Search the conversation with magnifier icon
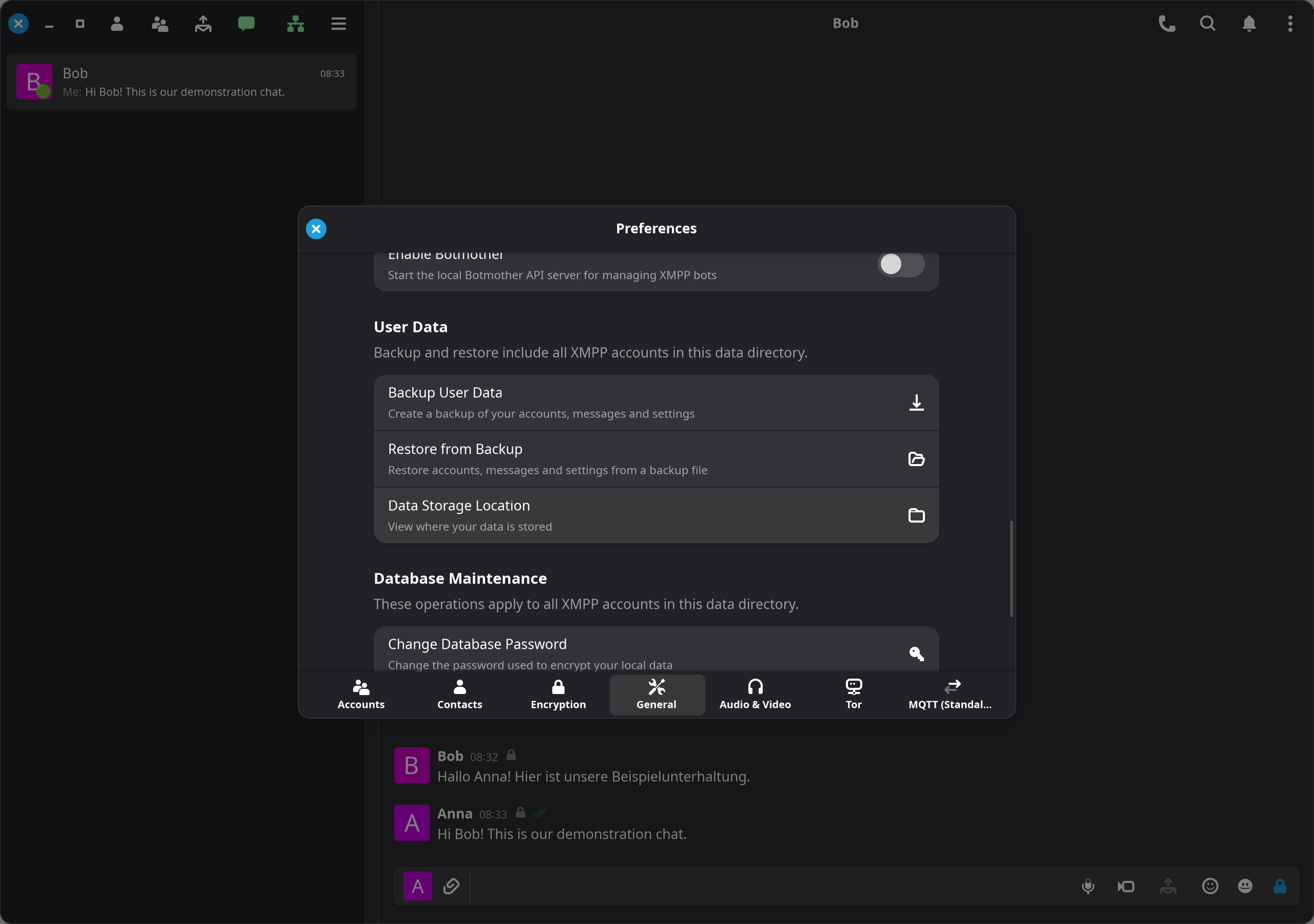 [x=1208, y=24]
